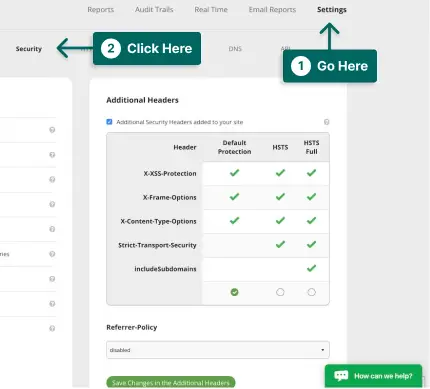The height and width of the screenshot is (389, 430).
Task: Open the Settings tab
Action: (x=332, y=10)
